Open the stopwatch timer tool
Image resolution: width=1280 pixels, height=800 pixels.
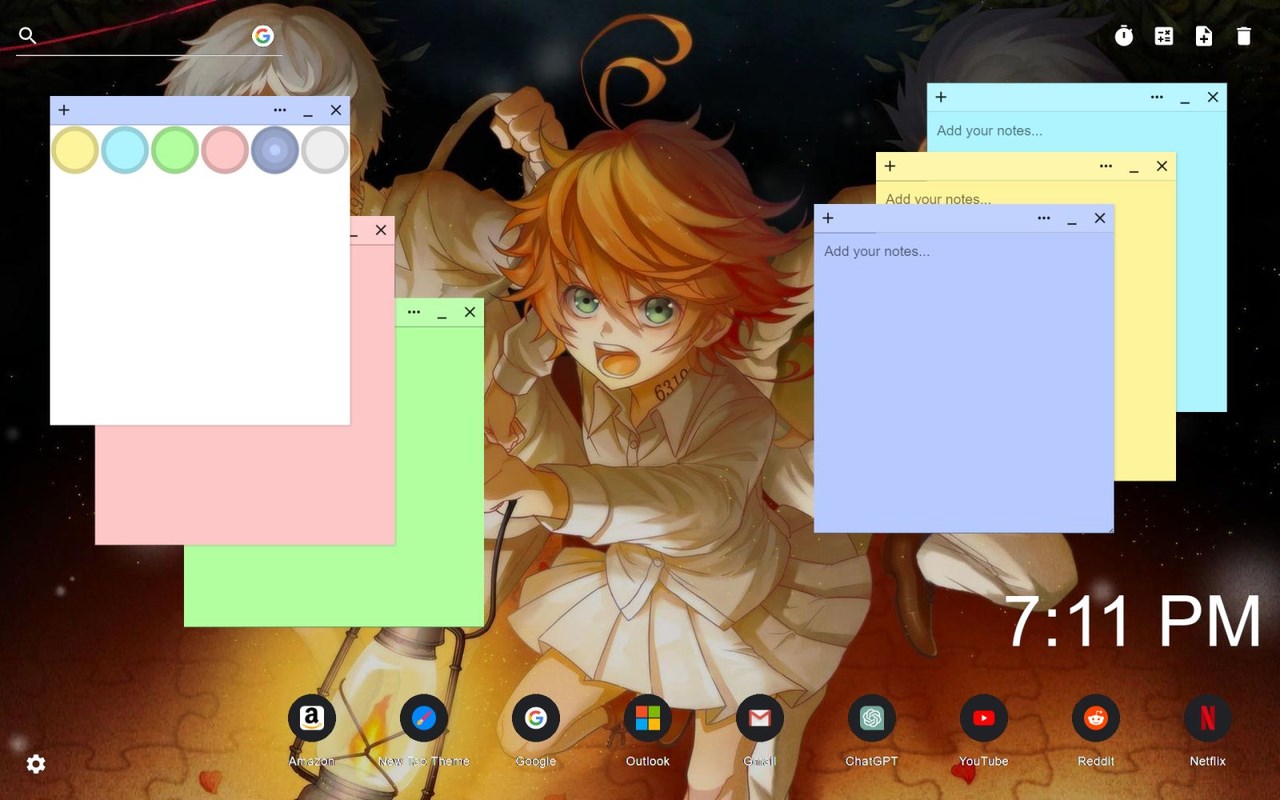coord(1124,36)
